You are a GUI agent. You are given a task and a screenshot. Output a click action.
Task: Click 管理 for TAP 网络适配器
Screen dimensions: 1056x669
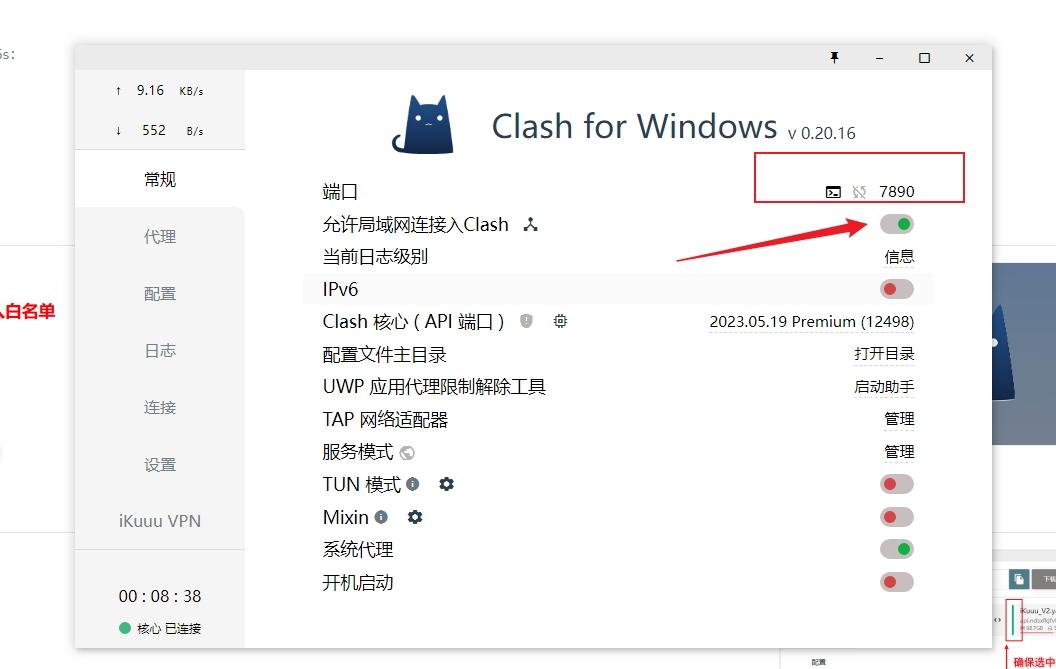[899, 419]
